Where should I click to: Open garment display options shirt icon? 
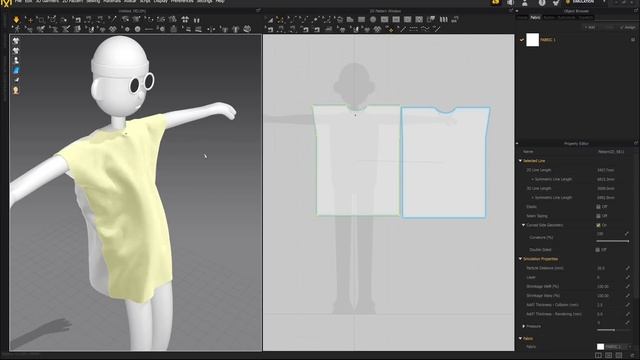[16, 41]
